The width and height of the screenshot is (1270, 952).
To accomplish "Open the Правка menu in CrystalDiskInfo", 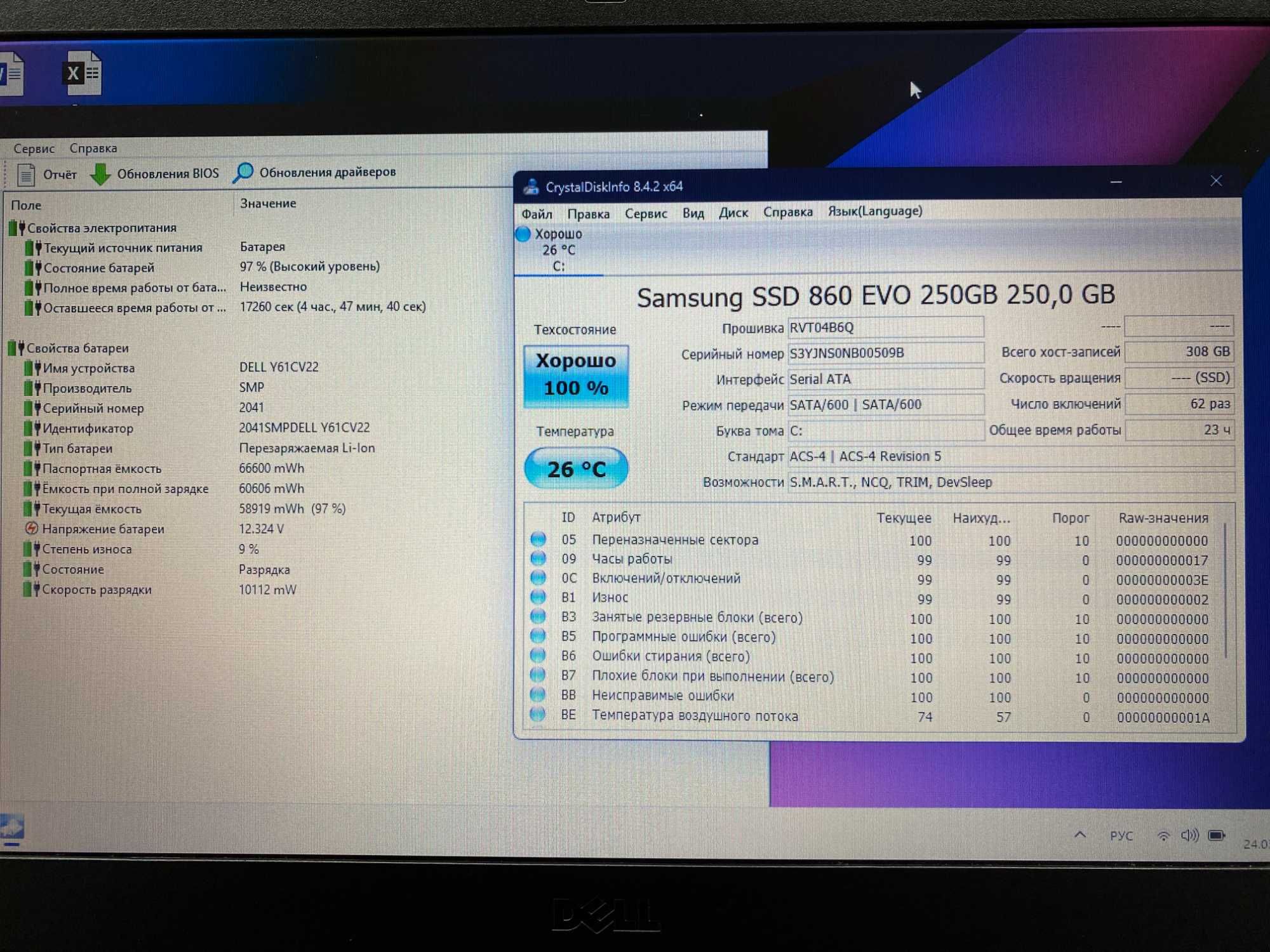I will coord(589,214).
